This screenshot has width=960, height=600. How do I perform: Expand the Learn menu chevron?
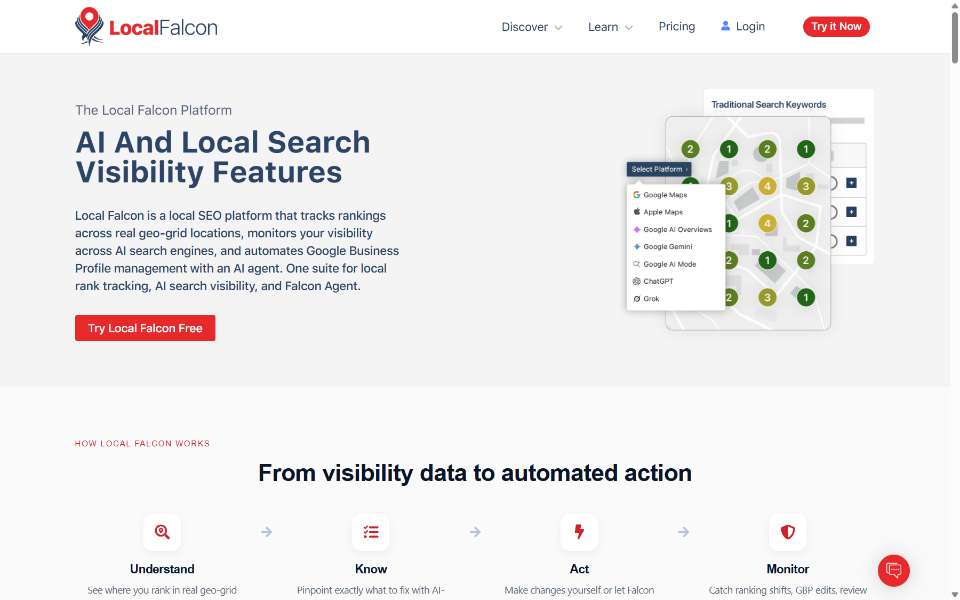point(628,28)
